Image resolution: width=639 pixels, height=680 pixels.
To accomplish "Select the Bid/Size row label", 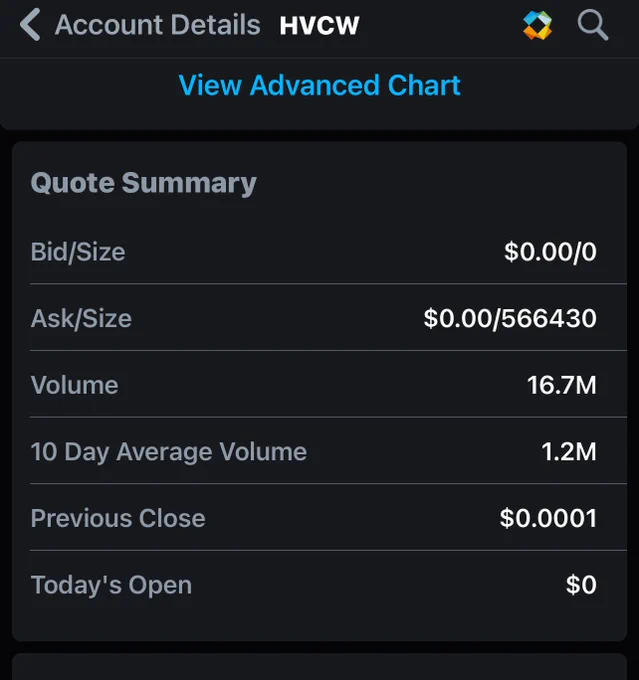I will coord(78,252).
